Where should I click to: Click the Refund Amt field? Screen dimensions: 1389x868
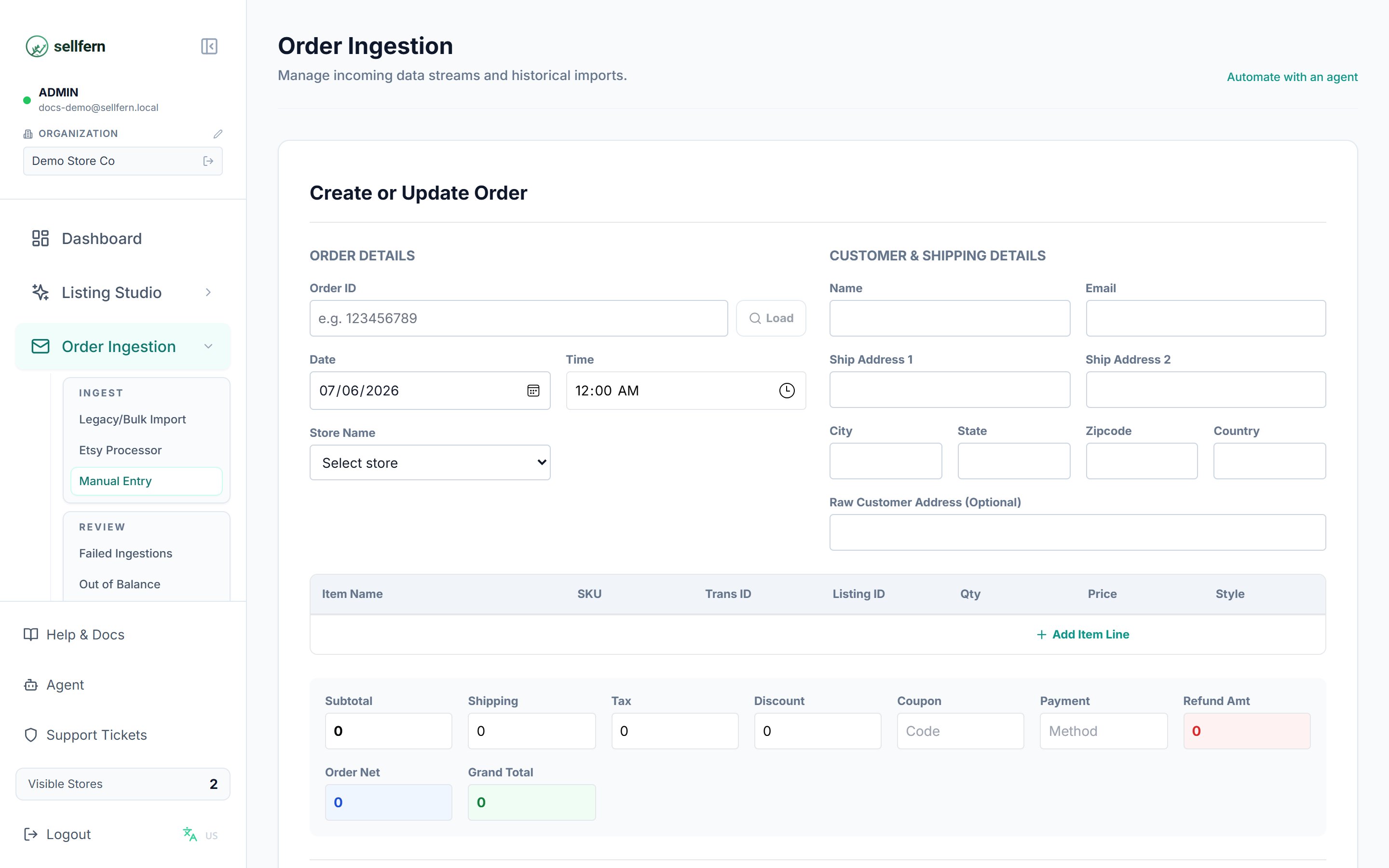coord(1247,731)
